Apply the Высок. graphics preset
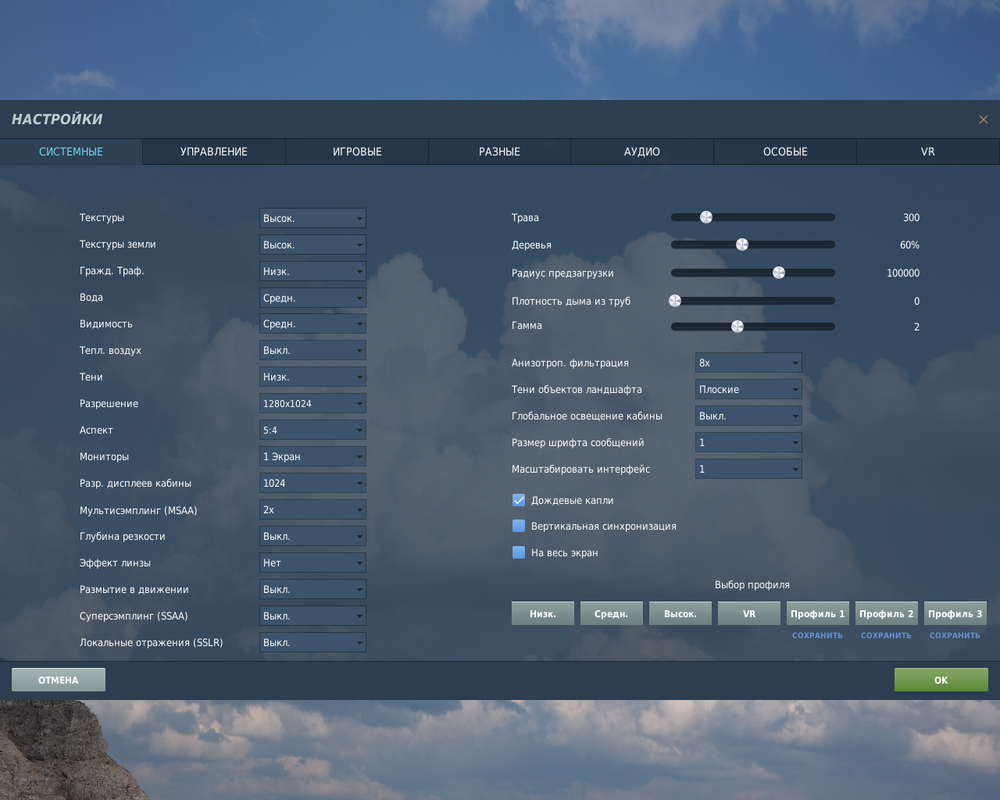The image size is (1000, 800). click(680, 613)
